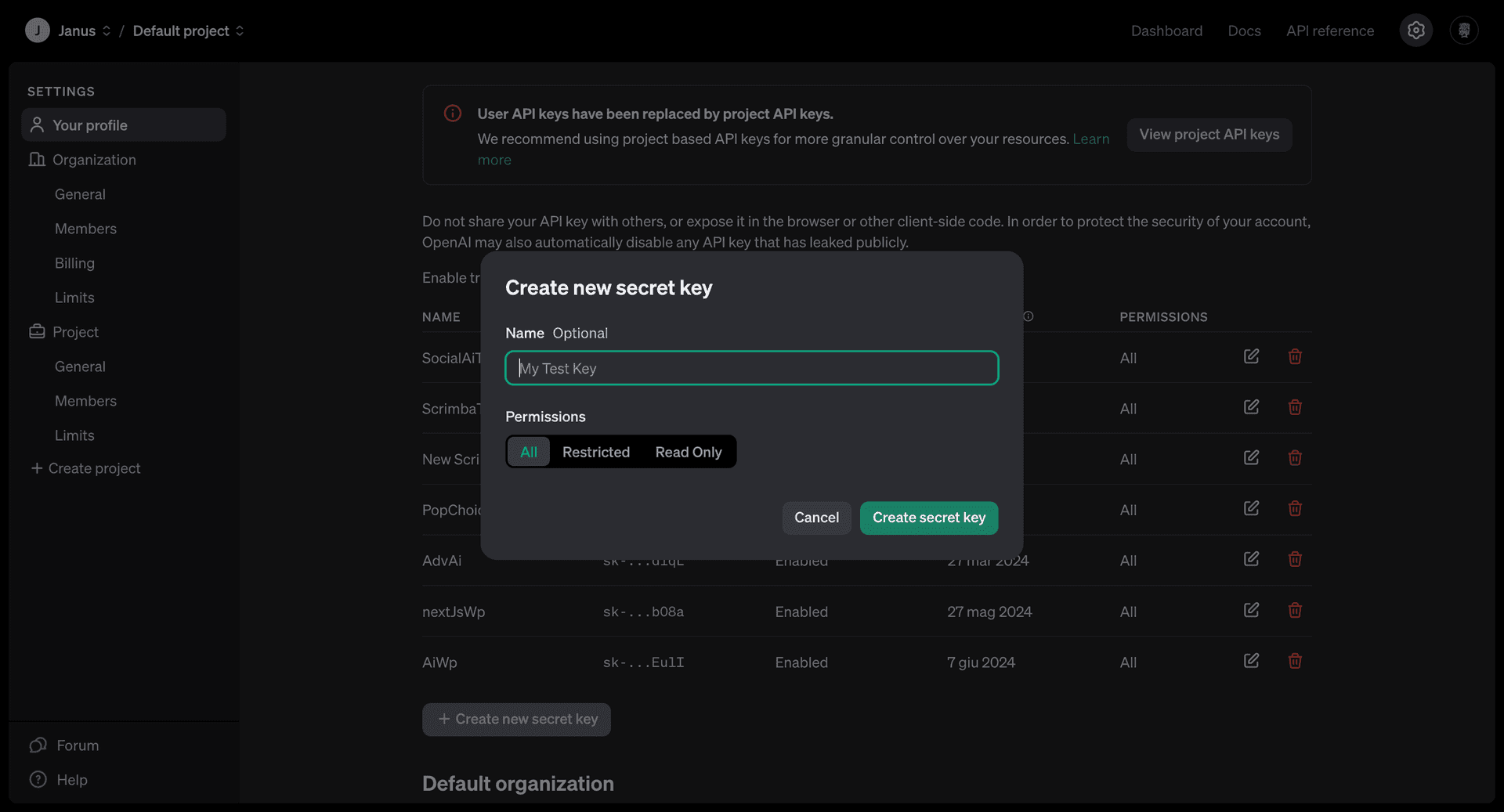The width and height of the screenshot is (1504, 812).
Task: Open API reference in top navigation
Action: (x=1330, y=31)
